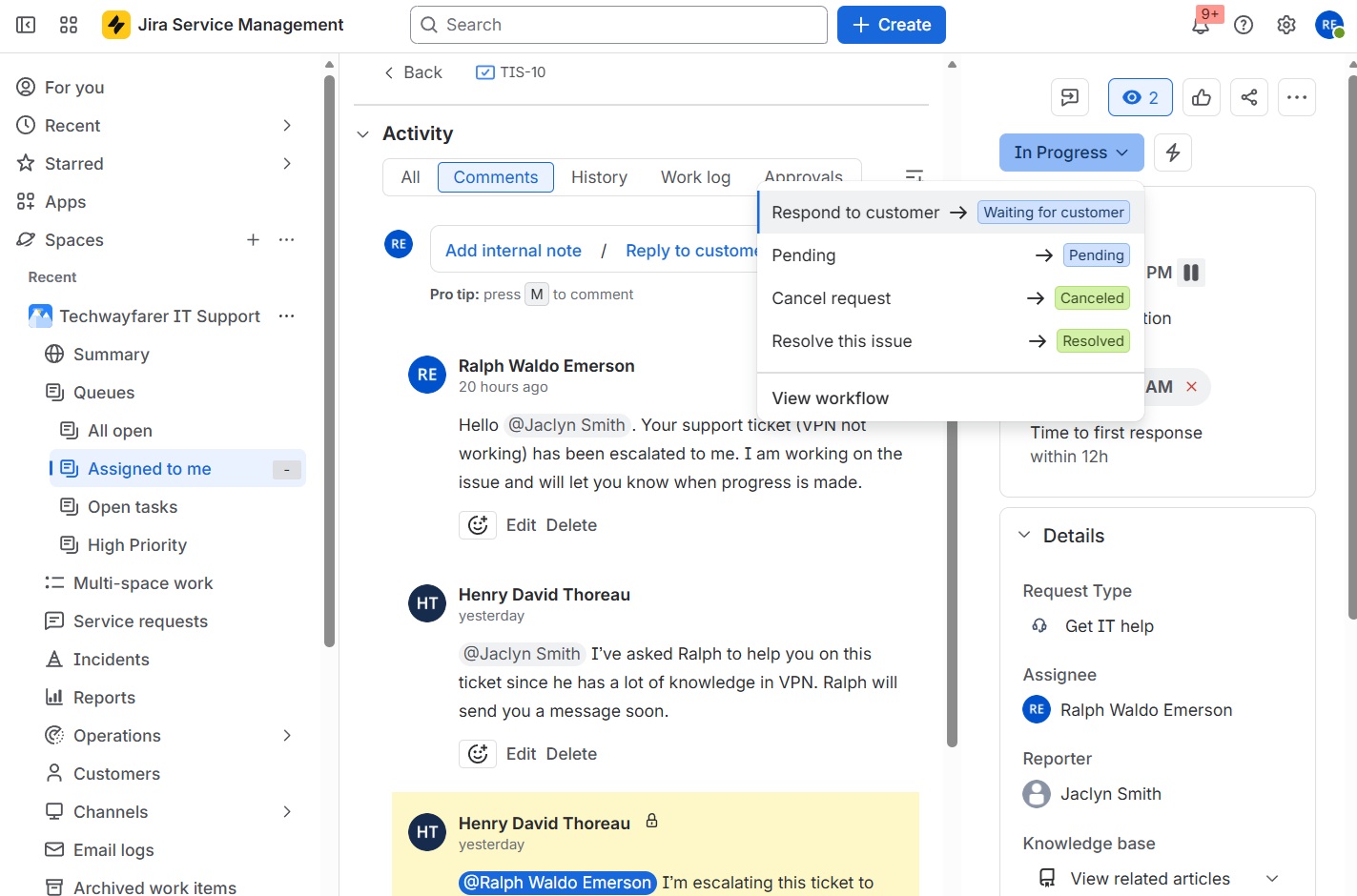
Task: Open the more actions ellipsis menu
Action: point(1297,97)
